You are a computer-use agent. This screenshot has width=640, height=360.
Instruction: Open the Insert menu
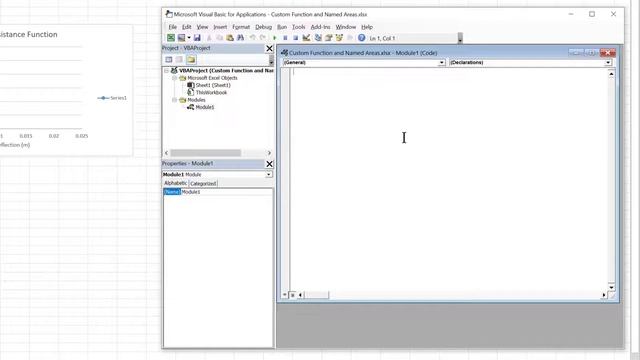(x=220, y=27)
